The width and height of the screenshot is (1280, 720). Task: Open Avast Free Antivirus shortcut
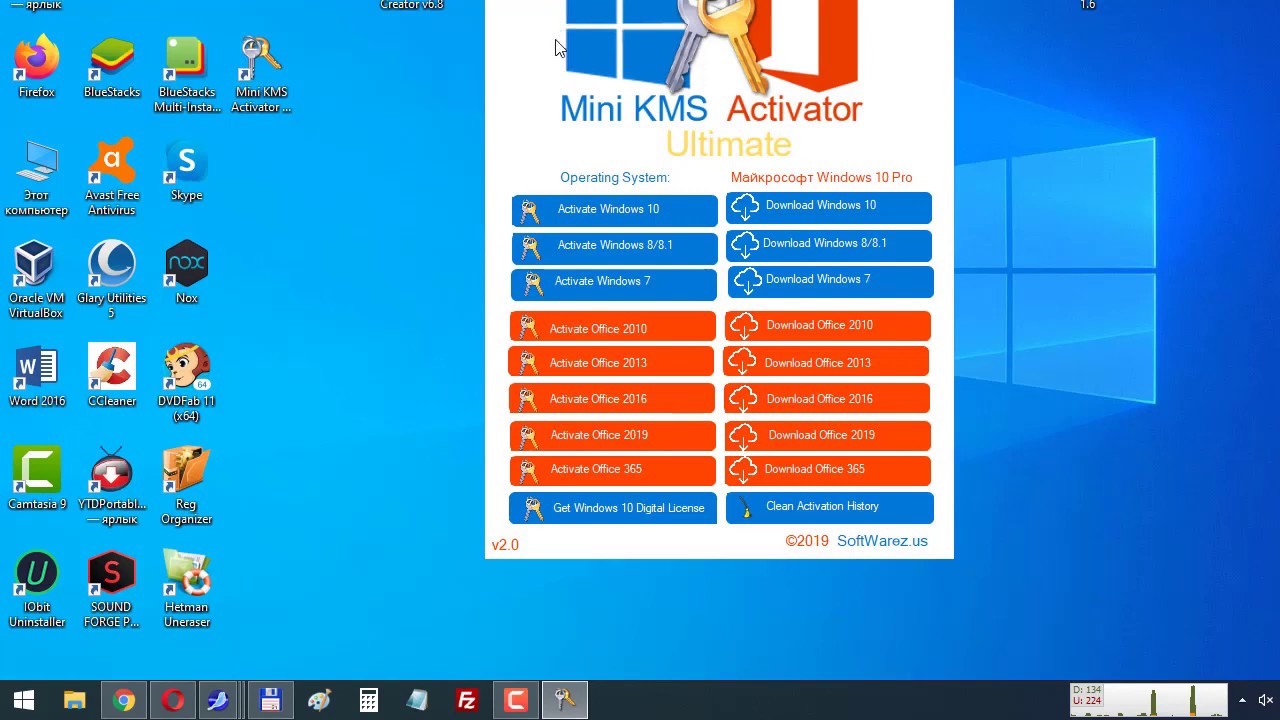[x=112, y=178]
